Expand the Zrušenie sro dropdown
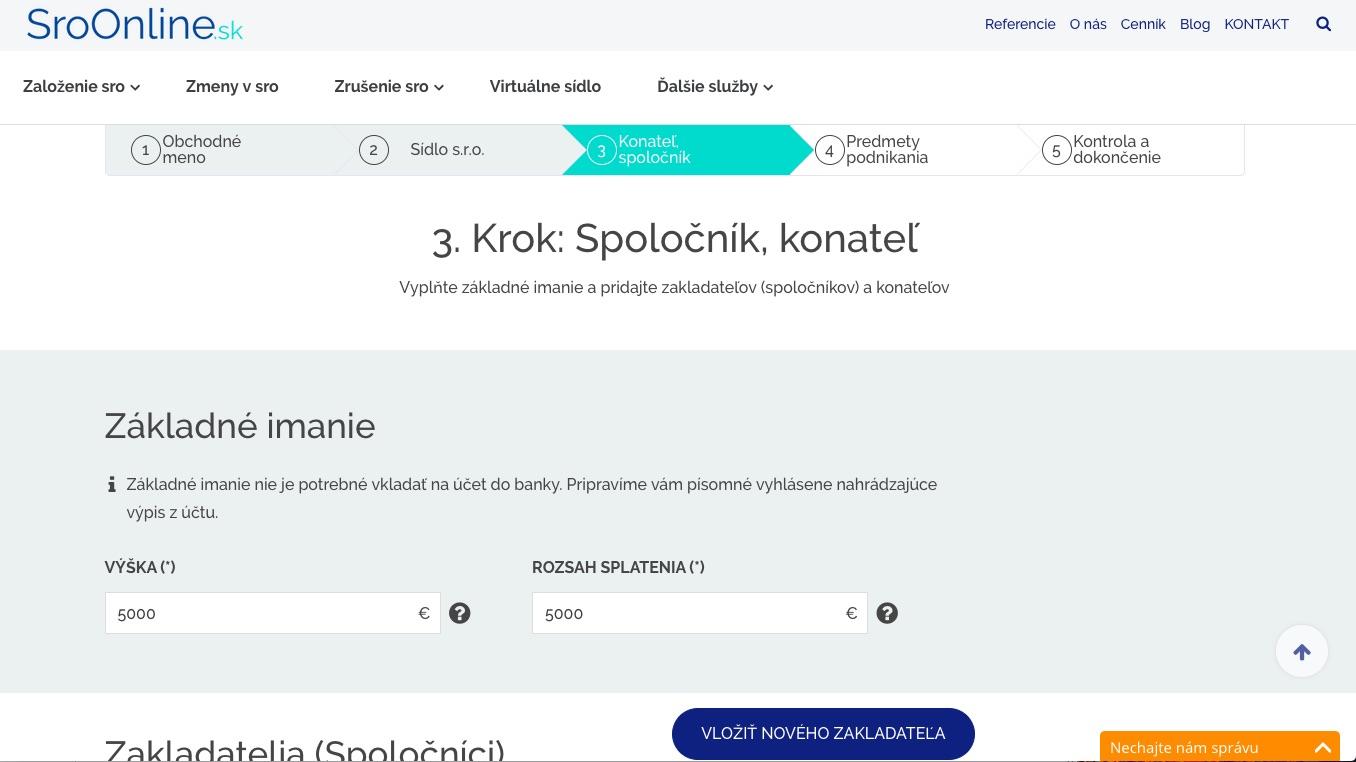The width and height of the screenshot is (1356, 762). (388, 87)
